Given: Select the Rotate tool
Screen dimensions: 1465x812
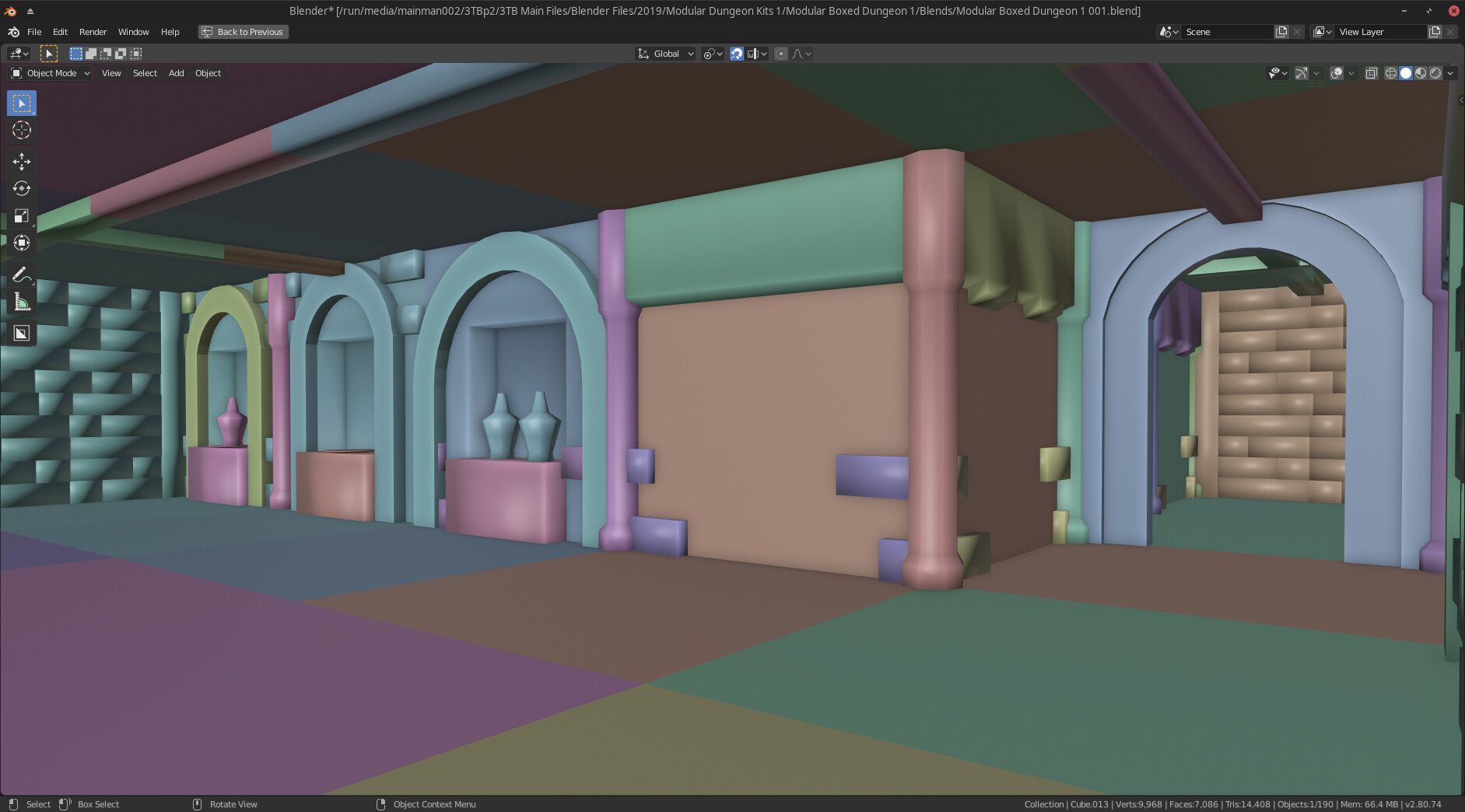Looking at the screenshot, I should click(21, 188).
